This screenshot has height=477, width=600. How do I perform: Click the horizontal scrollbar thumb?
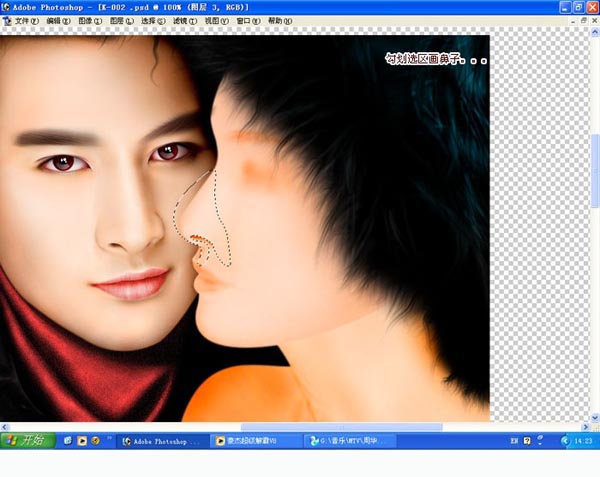[x=341, y=427]
